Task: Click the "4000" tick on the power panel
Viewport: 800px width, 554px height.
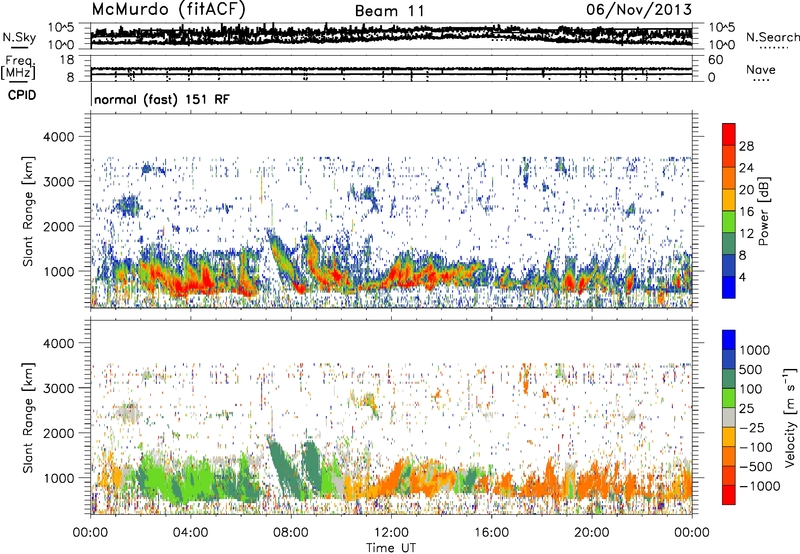Action: click(58, 137)
